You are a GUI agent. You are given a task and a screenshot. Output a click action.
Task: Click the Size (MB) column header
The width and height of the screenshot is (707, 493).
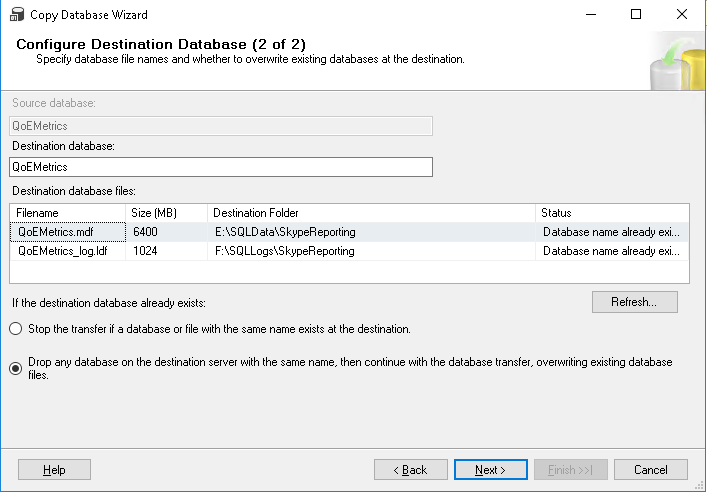(x=166, y=213)
